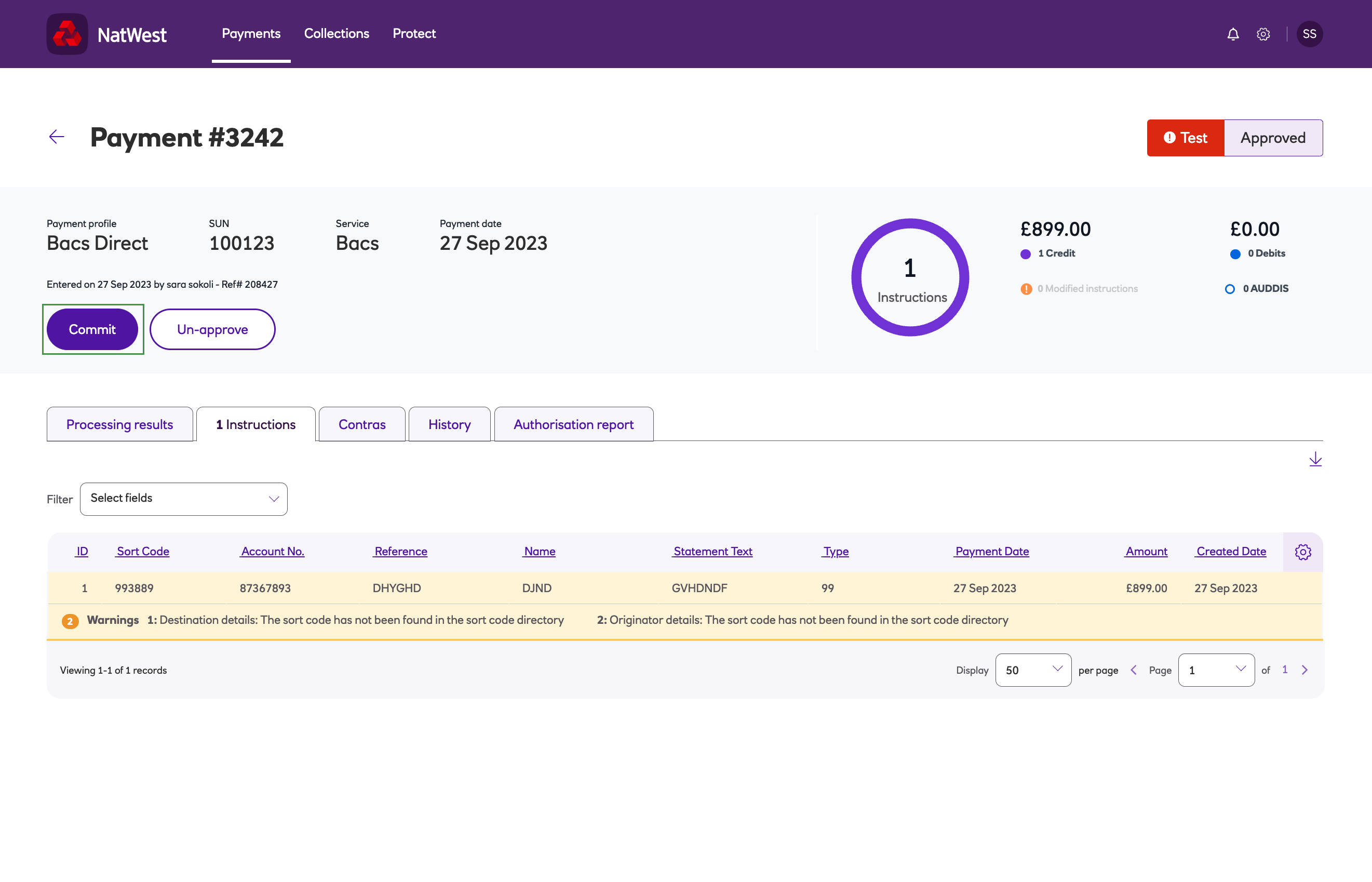Switch to the Contras tab
The image size is (1372, 882).
362,424
